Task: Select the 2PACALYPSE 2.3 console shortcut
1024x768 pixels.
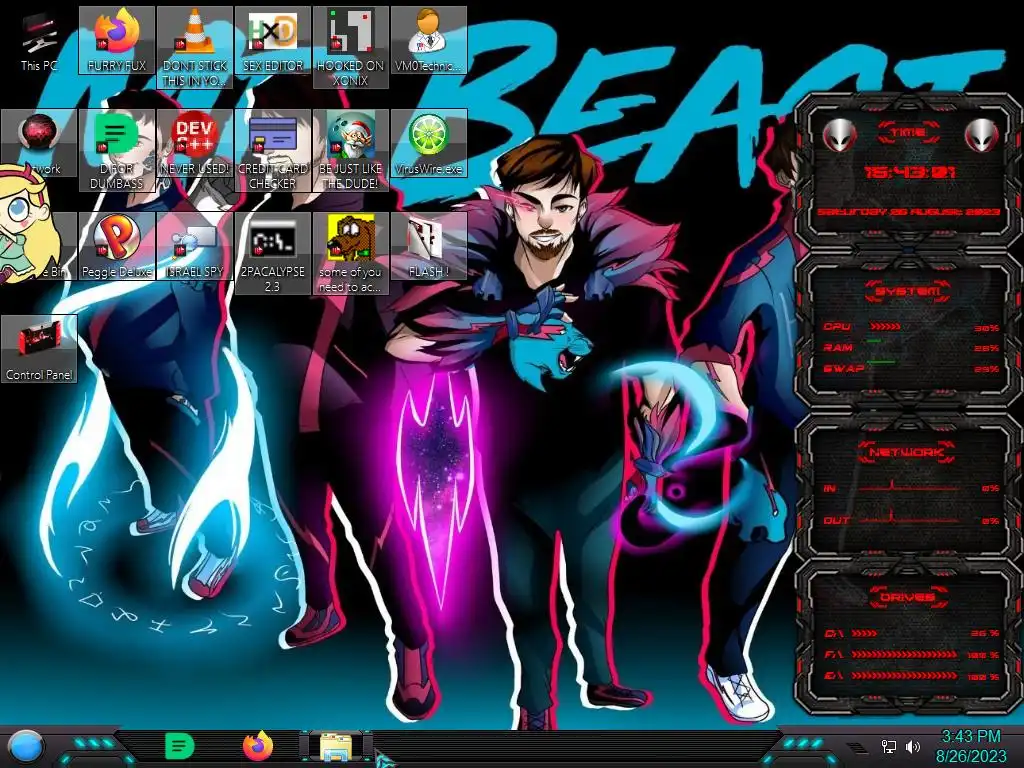Action: (x=273, y=253)
